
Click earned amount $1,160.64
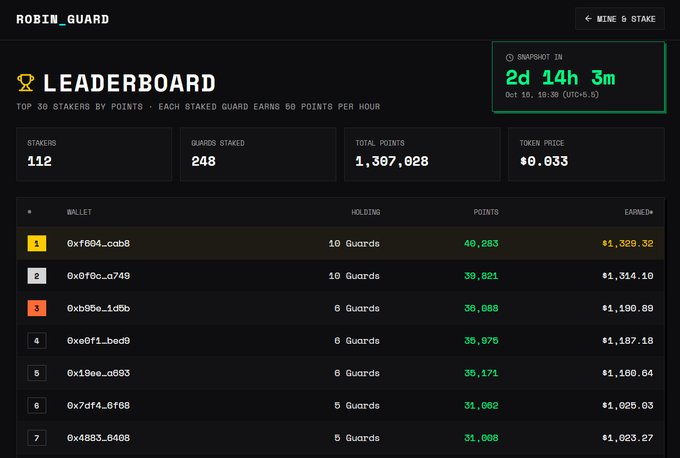(x=628, y=373)
